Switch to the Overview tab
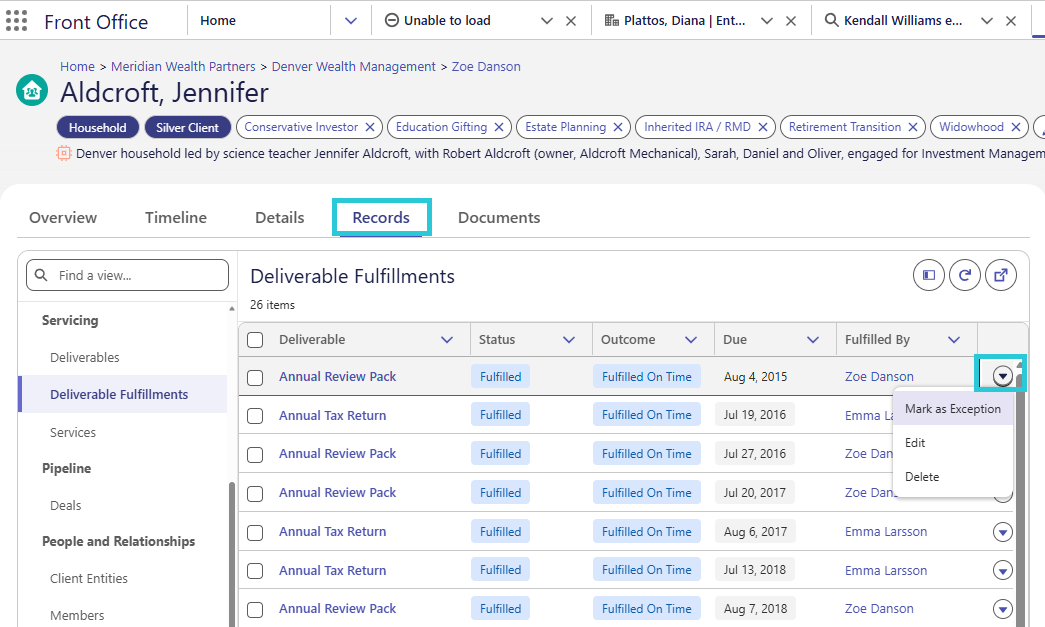This screenshot has height=627, width=1045. click(x=63, y=218)
